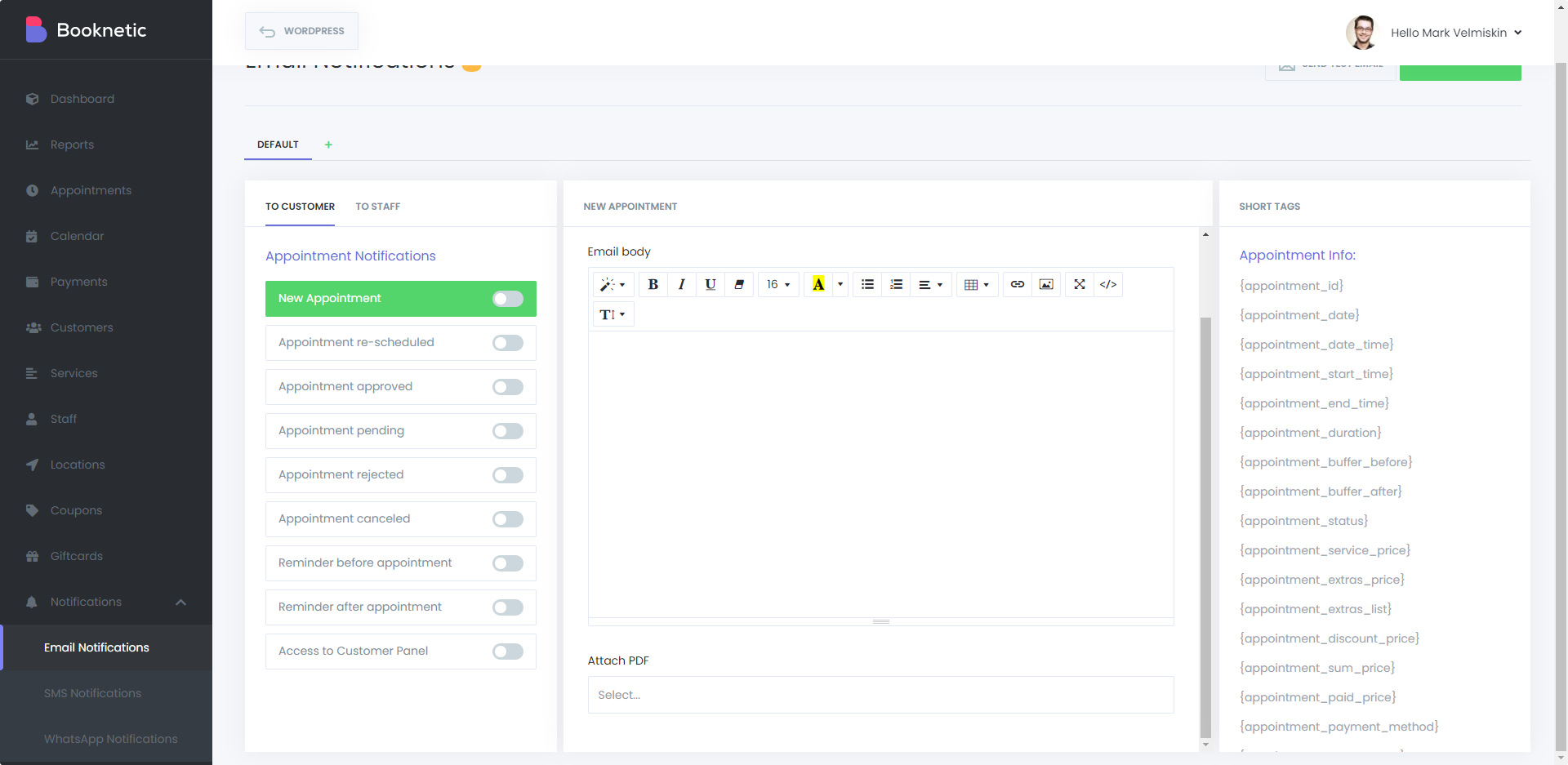Open the font size dropdown in the toolbar
Screen dimensions: 1568x765
[777, 284]
